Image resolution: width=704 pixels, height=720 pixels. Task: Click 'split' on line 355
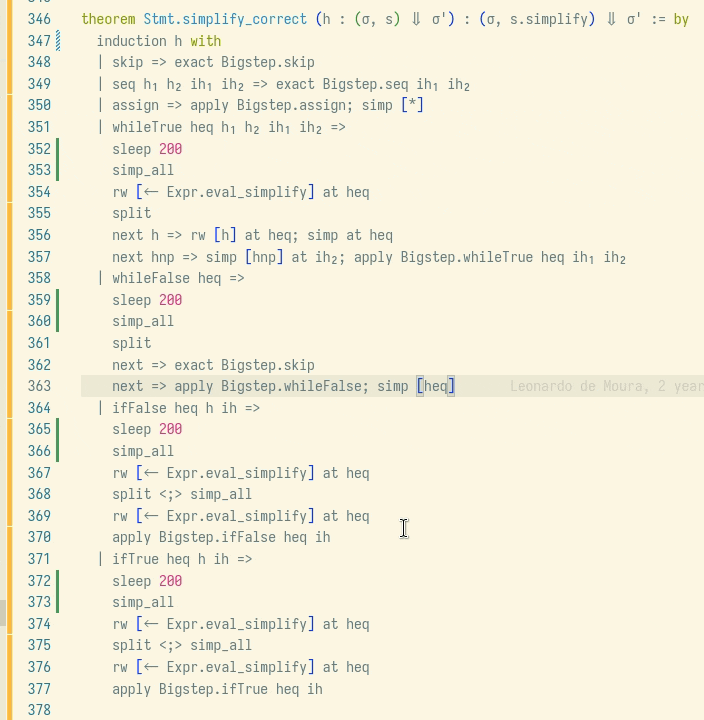click(x=131, y=214)
